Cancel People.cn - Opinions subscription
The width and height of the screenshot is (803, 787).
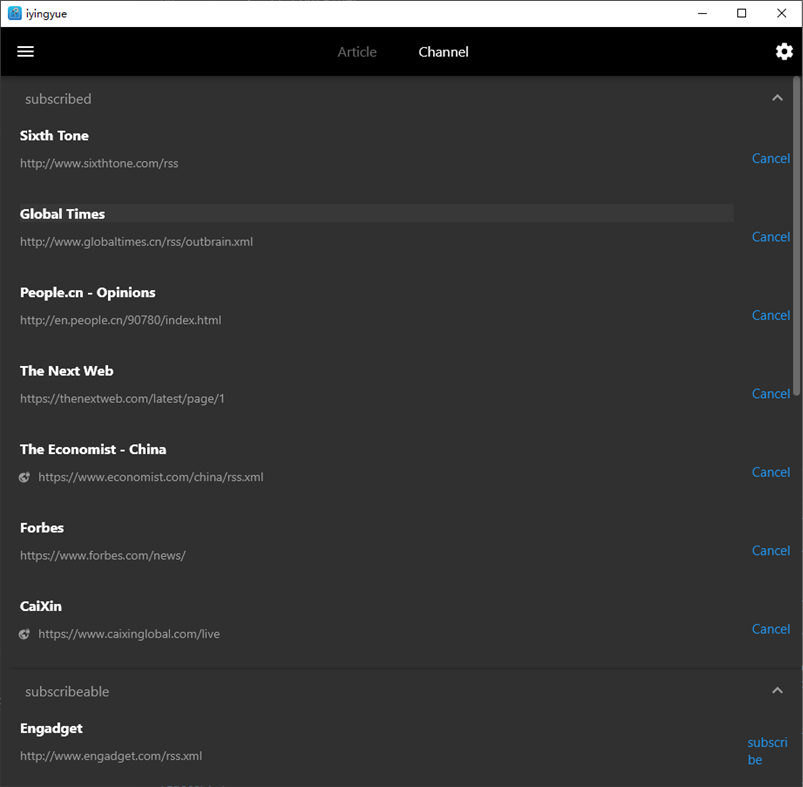click(x=771, y=315)
